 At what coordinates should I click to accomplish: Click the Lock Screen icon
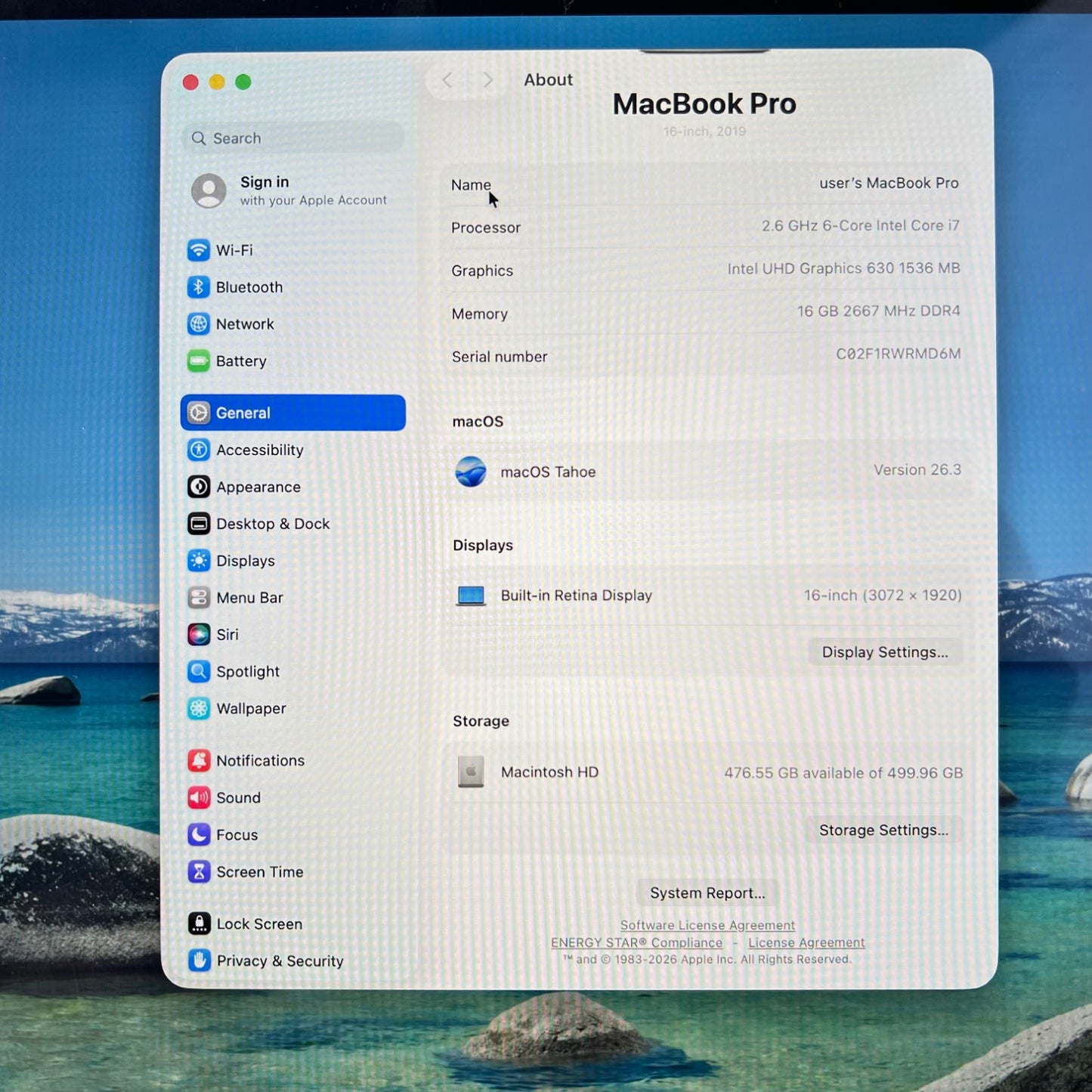pos(199,923)
